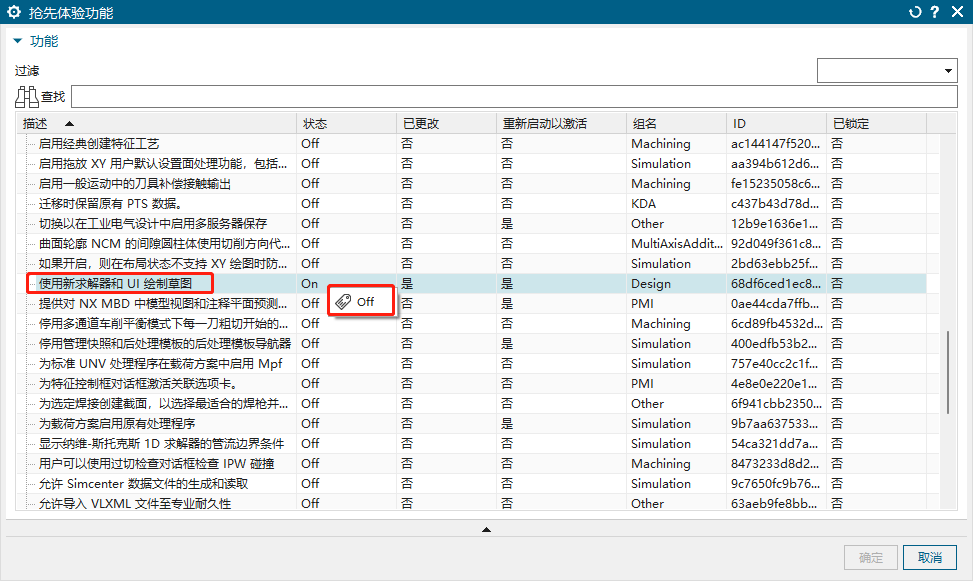Viewport: 973px width, 581px height.
Task: Select row 为特征控制框对话框激活关联选项卡
Action: coord(138,384)
